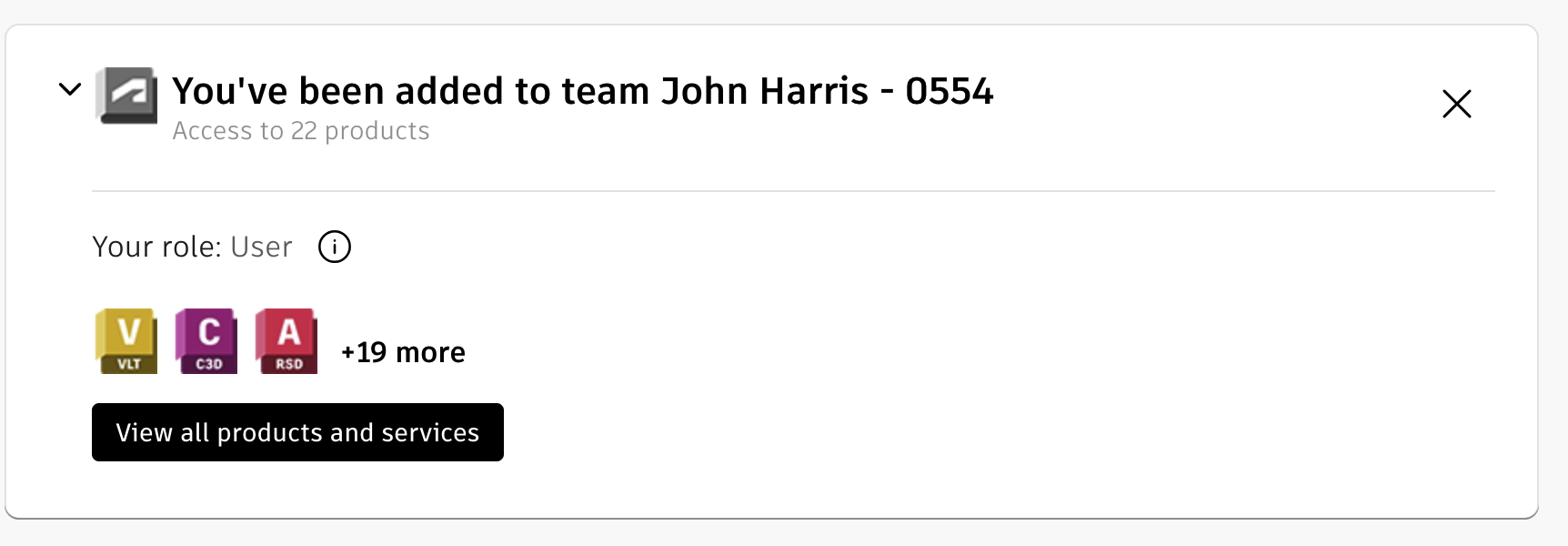Viewport: 1568px width, 546px height.
Task: Click the word 'services' on the black button
Action: [430, 432]
